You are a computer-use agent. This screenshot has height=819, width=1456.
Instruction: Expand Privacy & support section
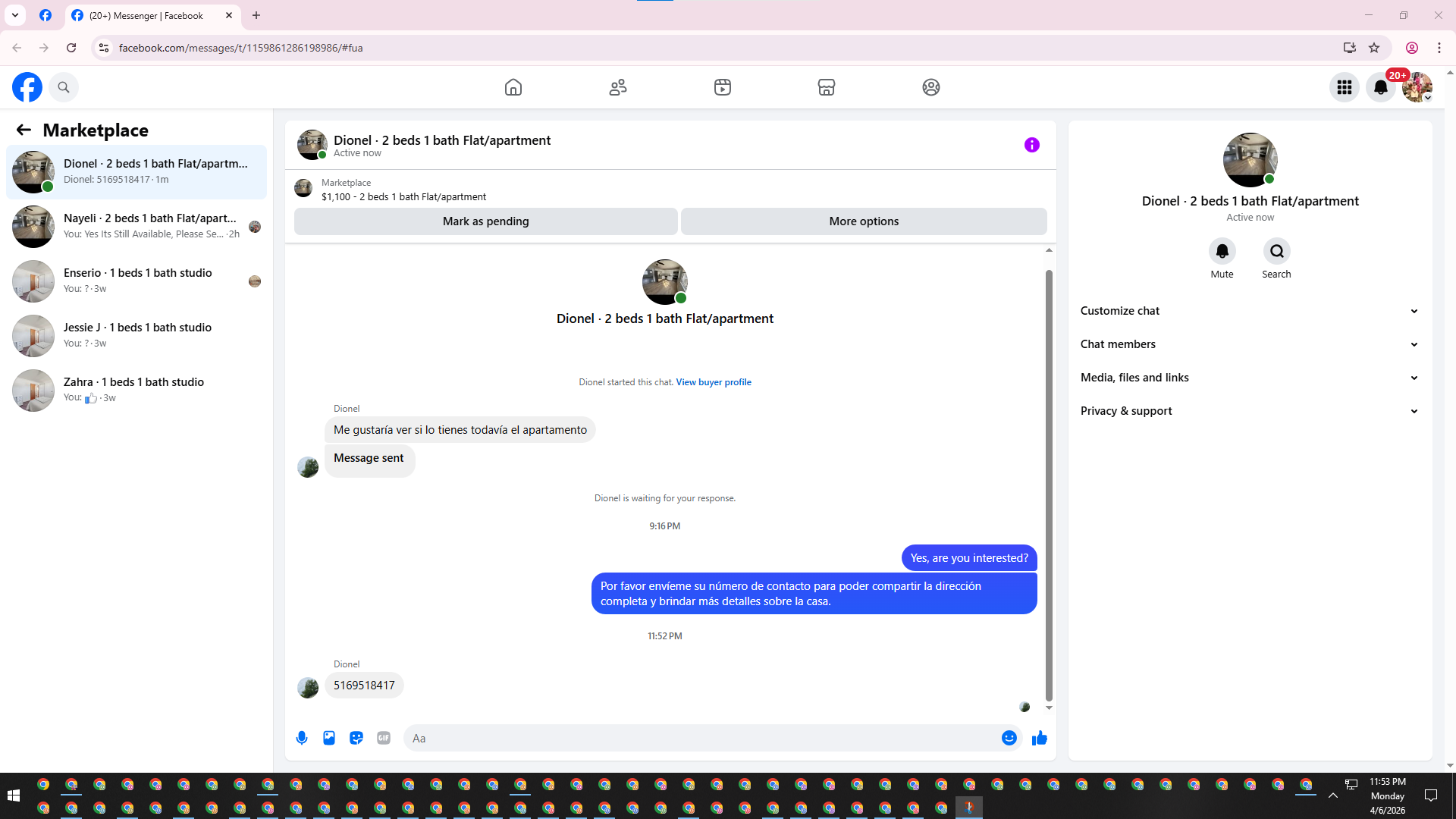click(1250, 411)
